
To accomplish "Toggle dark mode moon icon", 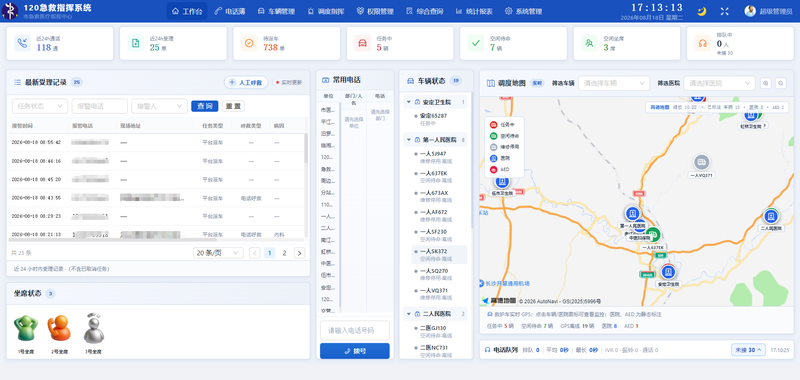I will click(x=702, y=11).
